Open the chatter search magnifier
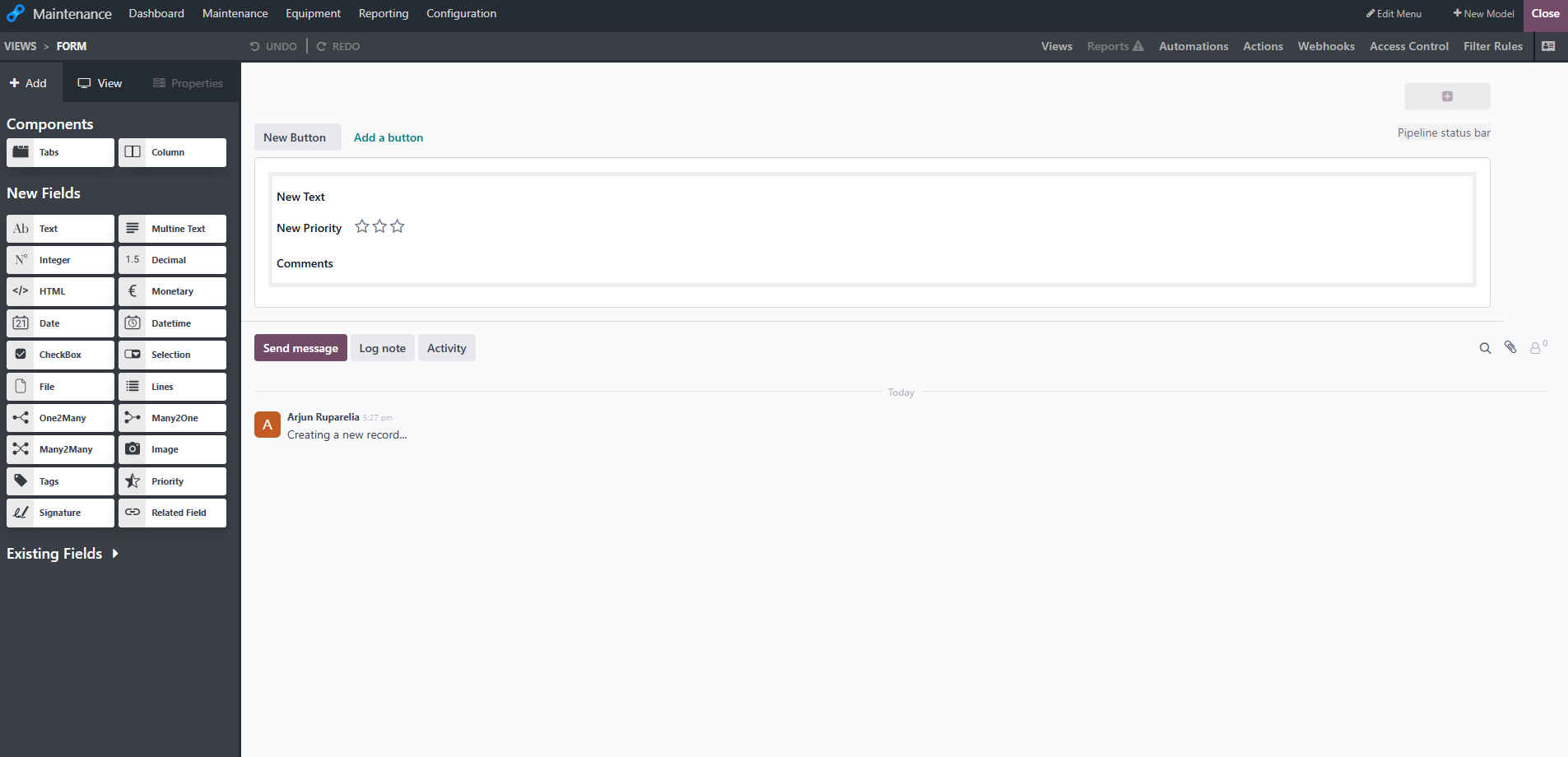The image size is (1568, 757). (x=1486, y=348)
